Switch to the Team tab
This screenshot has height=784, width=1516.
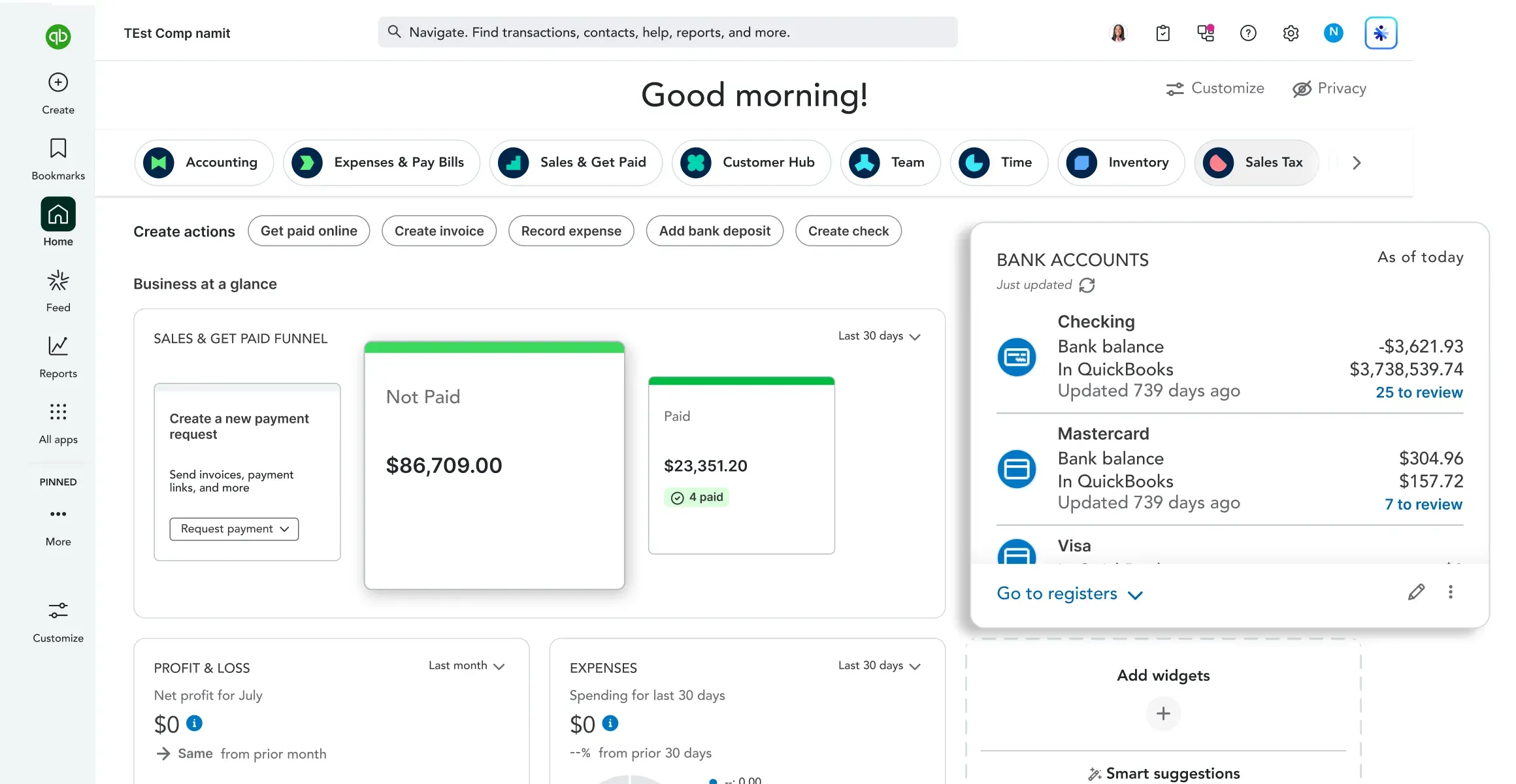pyautogui.click(x=891, y=163)
